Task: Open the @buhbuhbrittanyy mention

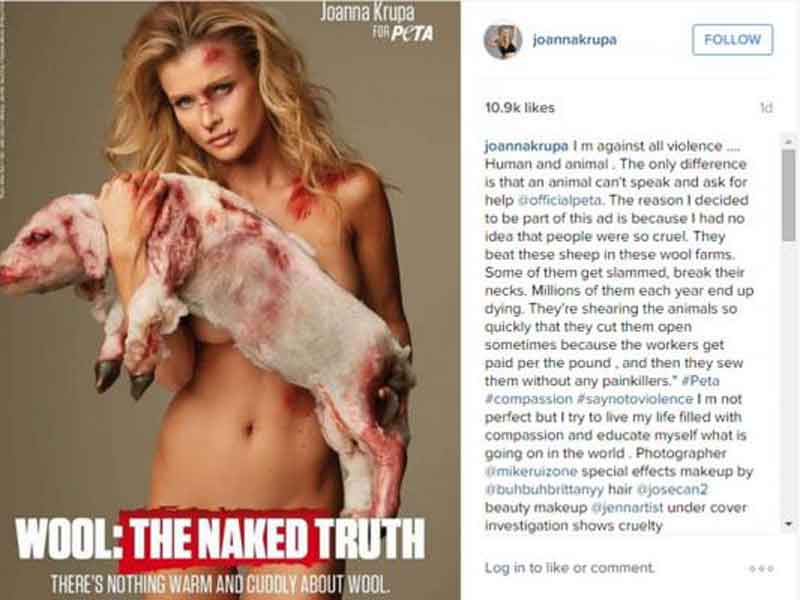Action: tap(544, 490)
